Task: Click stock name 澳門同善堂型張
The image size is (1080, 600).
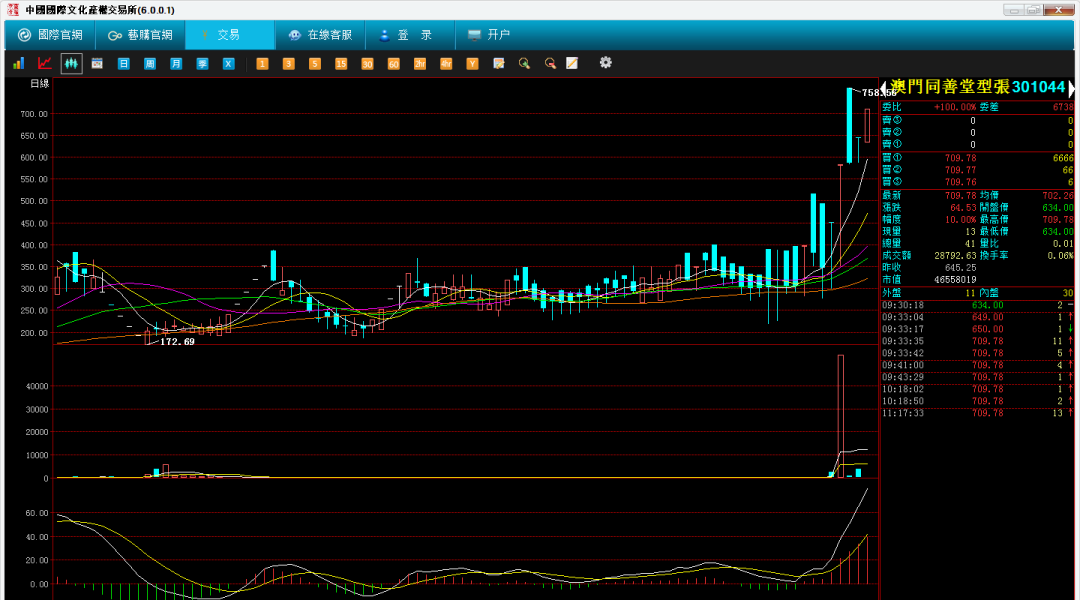Action: [x=950, y=87]
